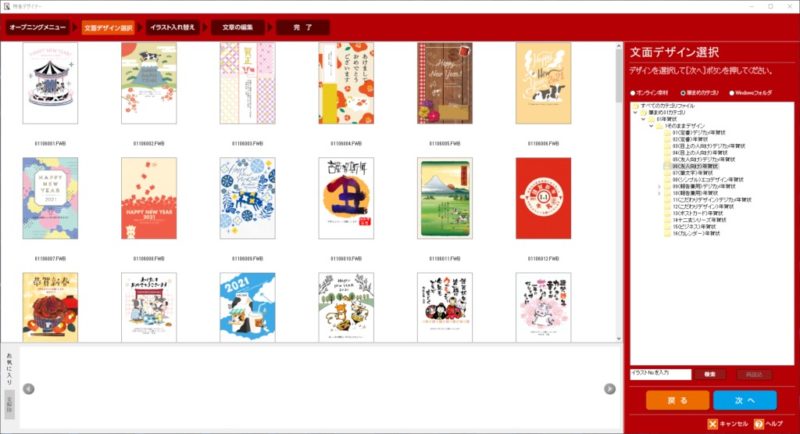Select the 13(ポストカード)年賀状 folder

click(697, 213)
